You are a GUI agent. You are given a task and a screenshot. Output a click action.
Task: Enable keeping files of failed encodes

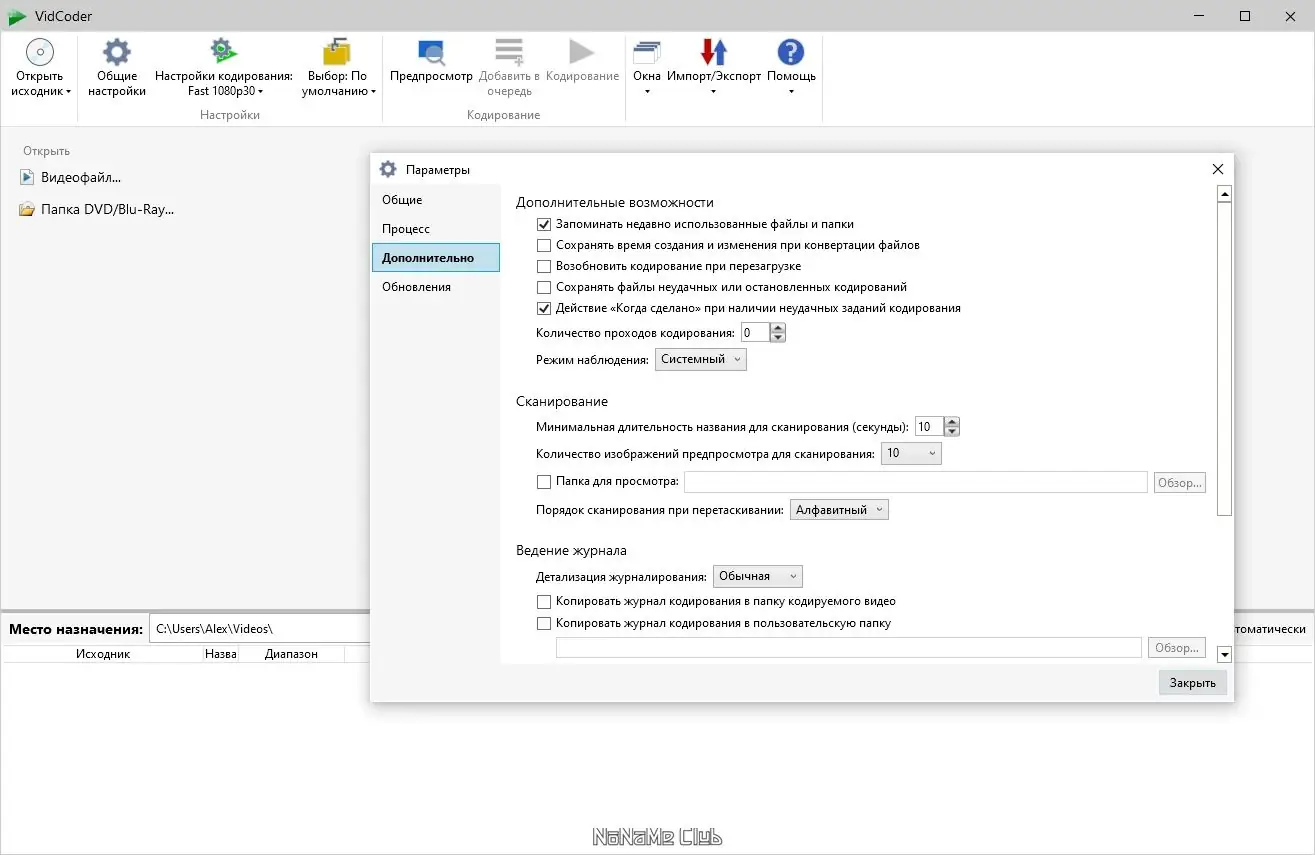[x=544, y=287]
